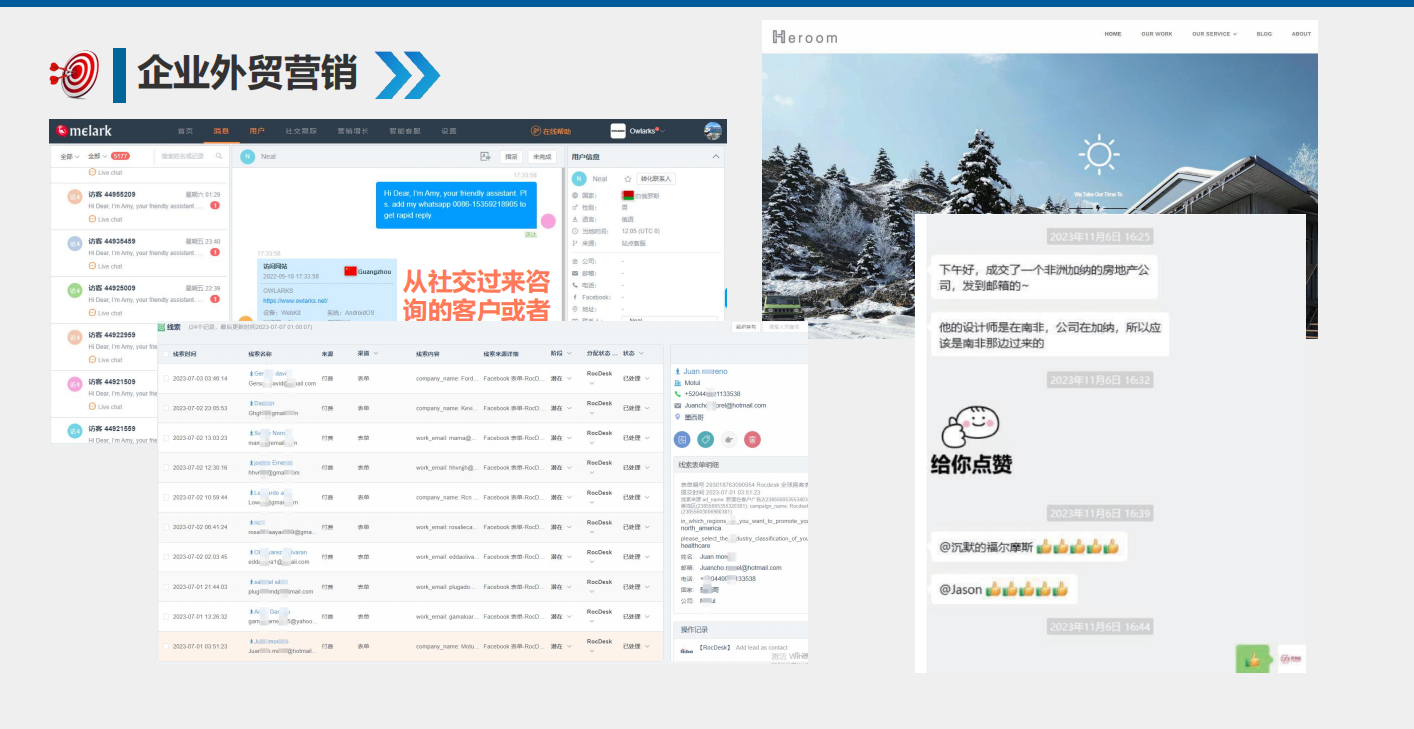Click the avatar of 访客 44925009
Screen dimensions: 1414x729
[75, 291]
